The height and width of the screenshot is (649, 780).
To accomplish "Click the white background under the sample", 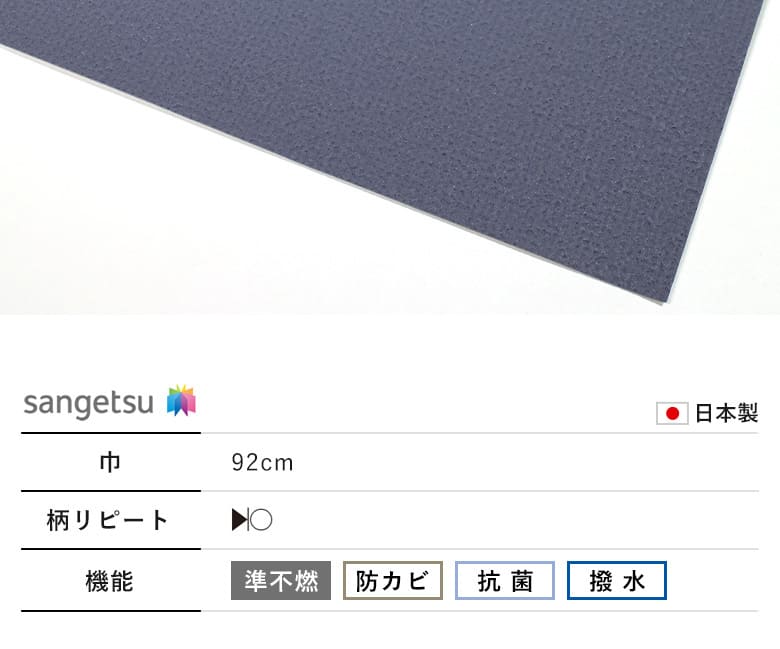I will click(x=149, y=224).
